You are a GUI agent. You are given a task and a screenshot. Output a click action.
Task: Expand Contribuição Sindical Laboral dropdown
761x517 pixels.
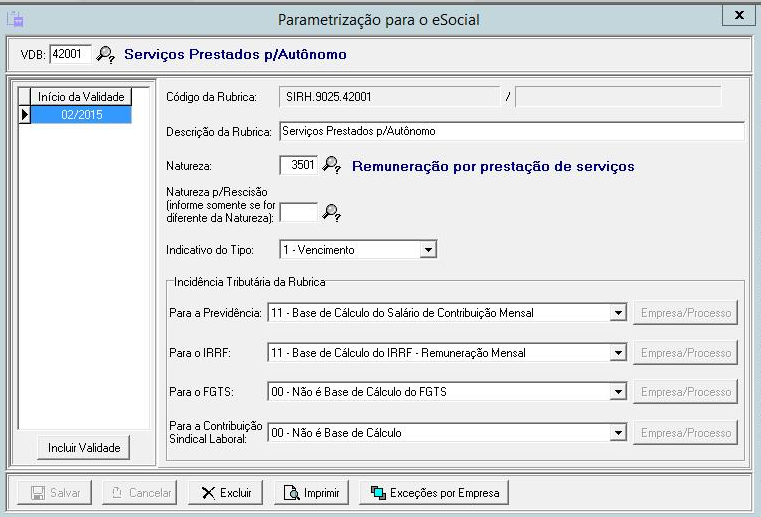point(617,433)
